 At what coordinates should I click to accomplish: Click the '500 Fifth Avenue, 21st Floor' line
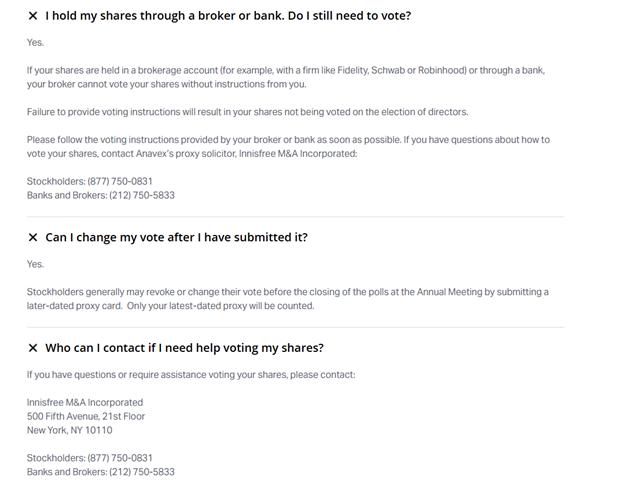point(86,417)
